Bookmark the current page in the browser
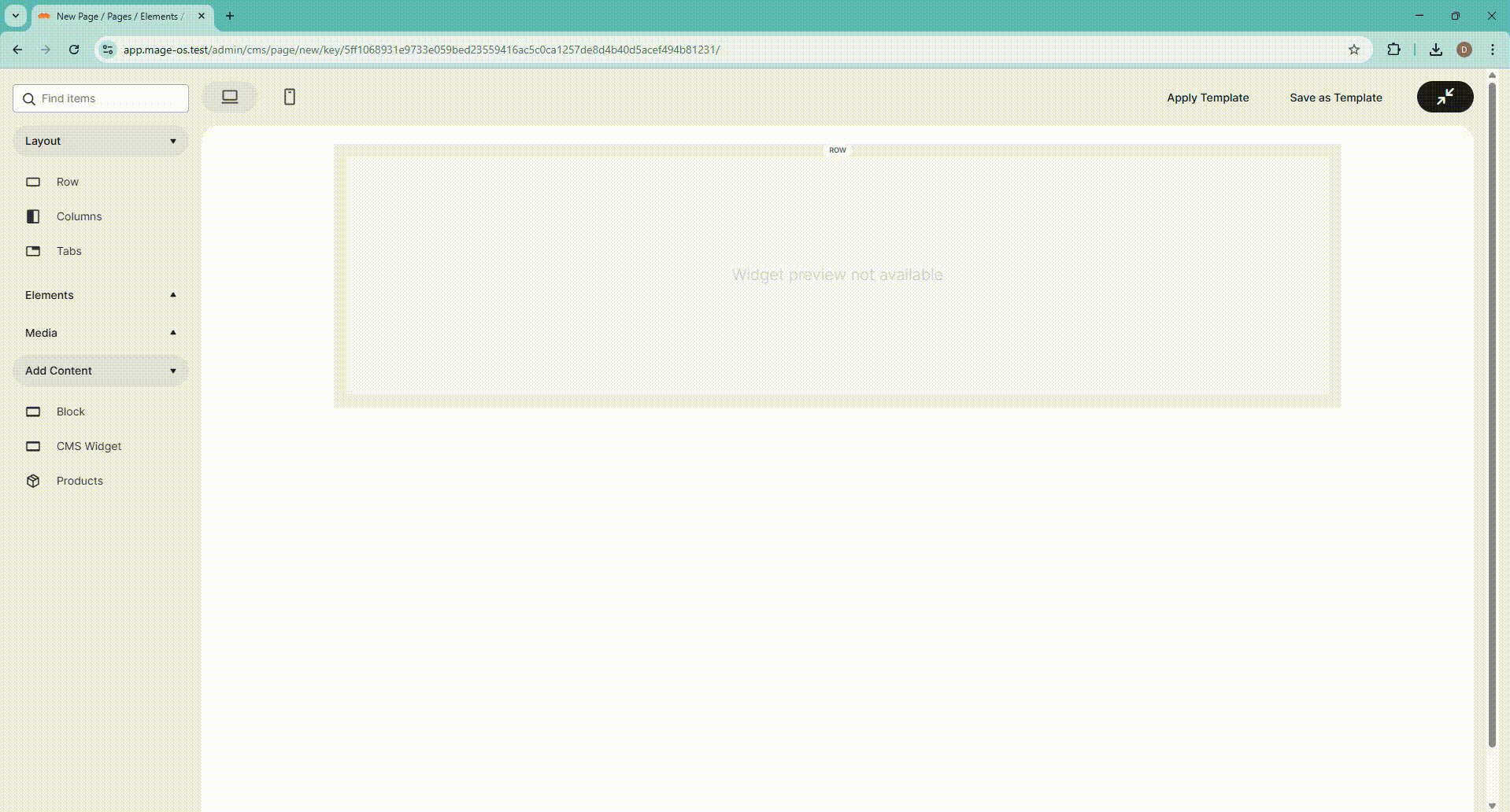The height and width of the screenshot is (812, 1510). pos(1354,50)
